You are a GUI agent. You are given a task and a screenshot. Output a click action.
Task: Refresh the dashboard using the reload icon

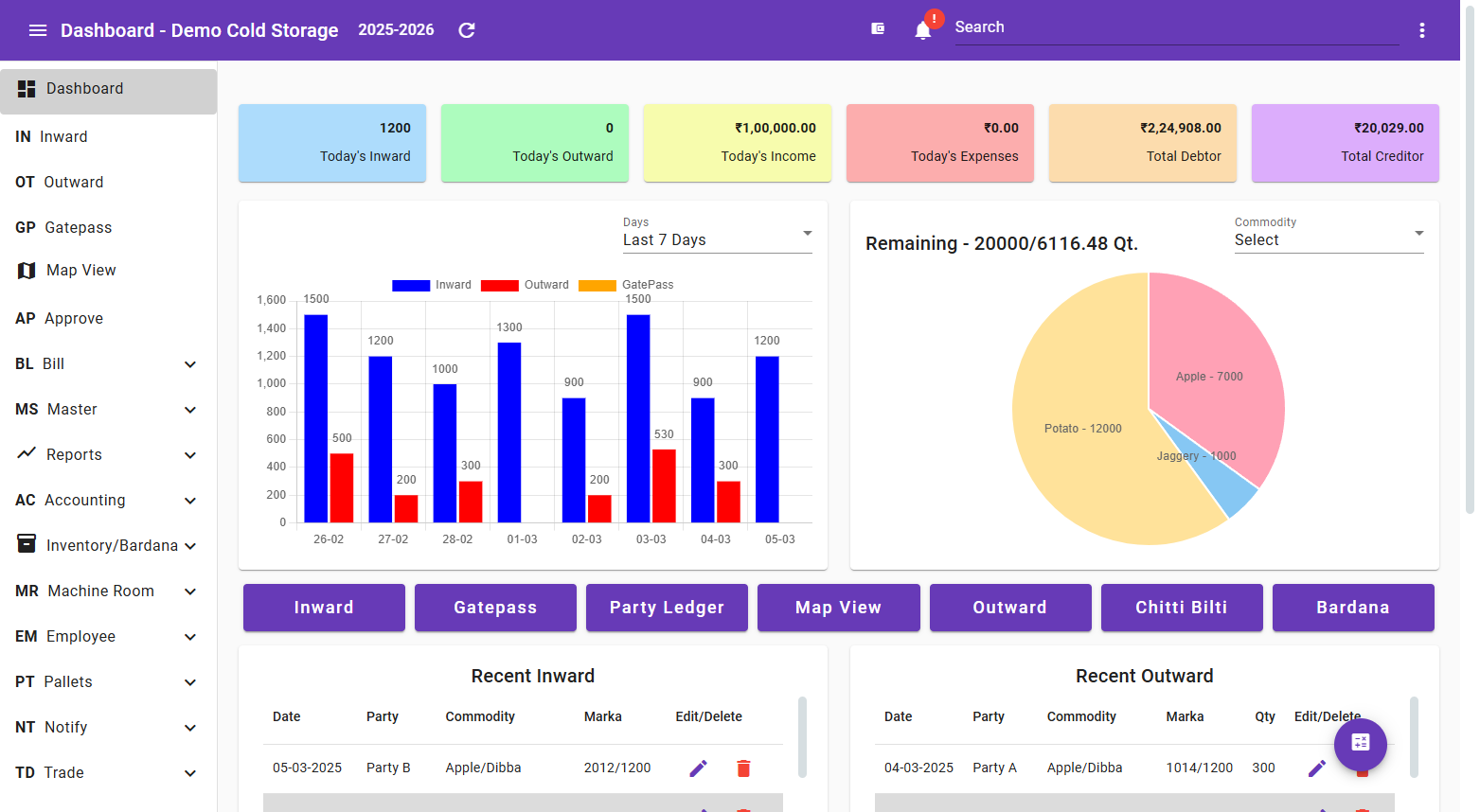(x=466, y=29)
